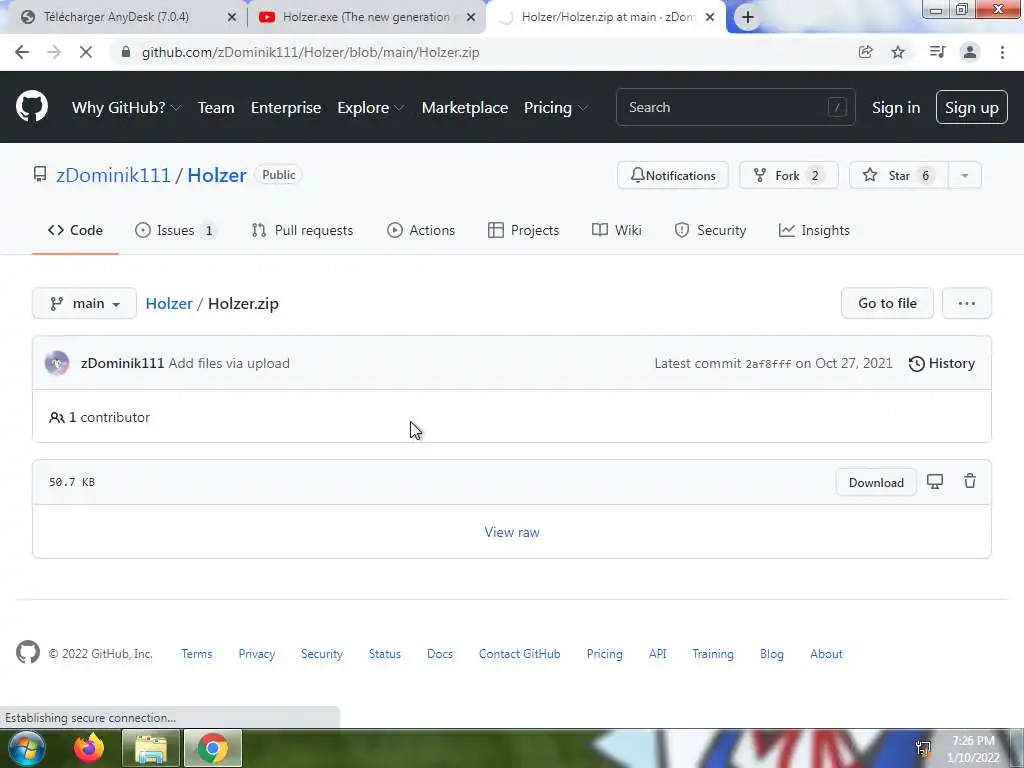Close the Holzer.exe YouTube tab
The width and height of the screenshot is (1024, 768).
tap(471, 18)
